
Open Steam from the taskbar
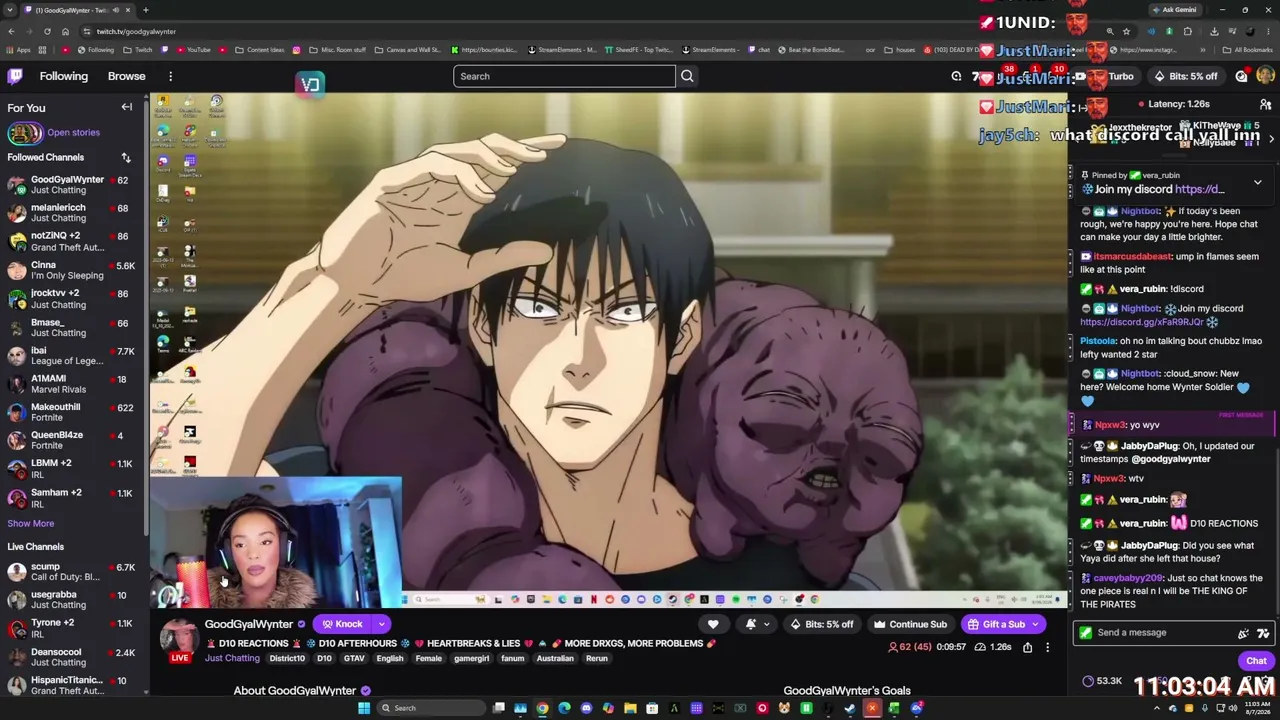pos(850,708)
